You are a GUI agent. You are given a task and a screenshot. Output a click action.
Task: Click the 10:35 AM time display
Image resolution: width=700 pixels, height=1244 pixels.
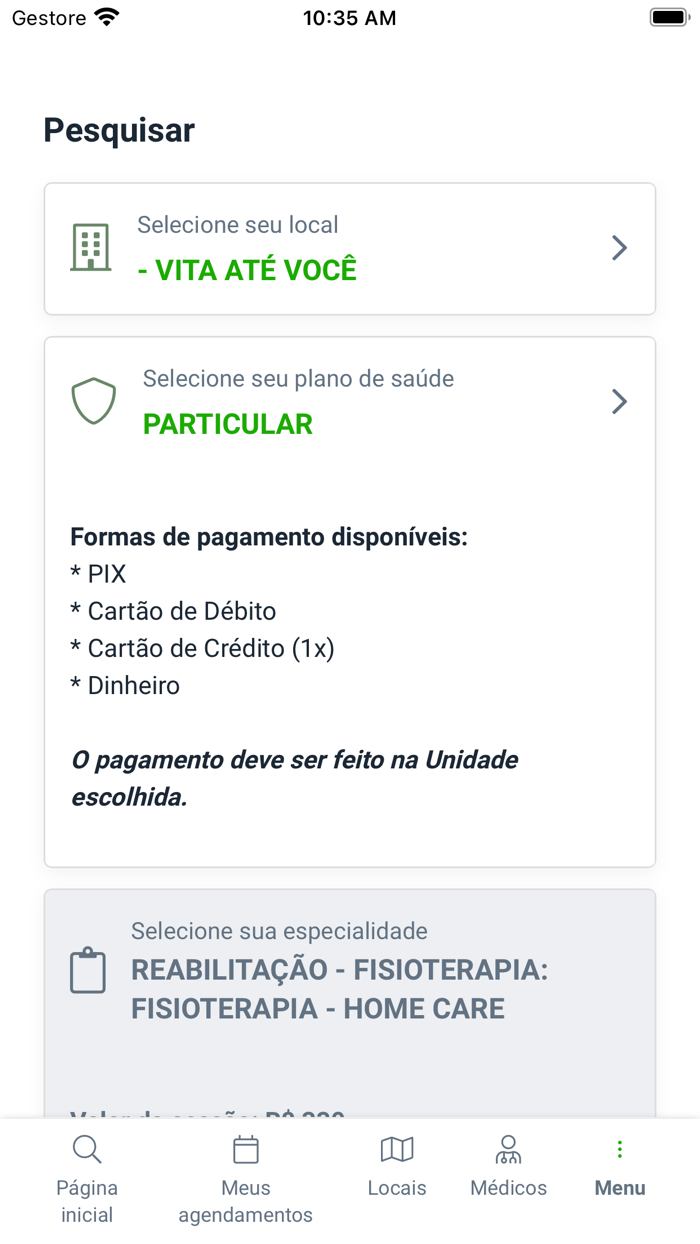350,16
